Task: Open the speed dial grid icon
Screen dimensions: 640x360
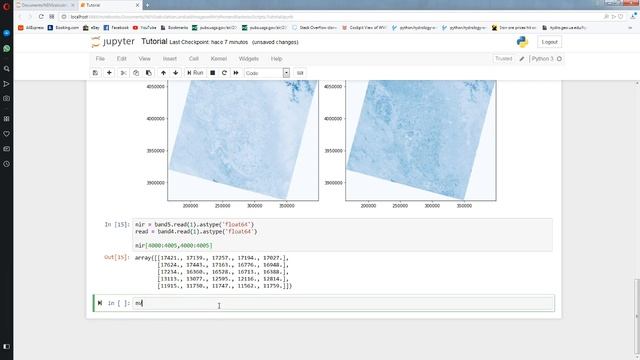Action: click(51, 17)
